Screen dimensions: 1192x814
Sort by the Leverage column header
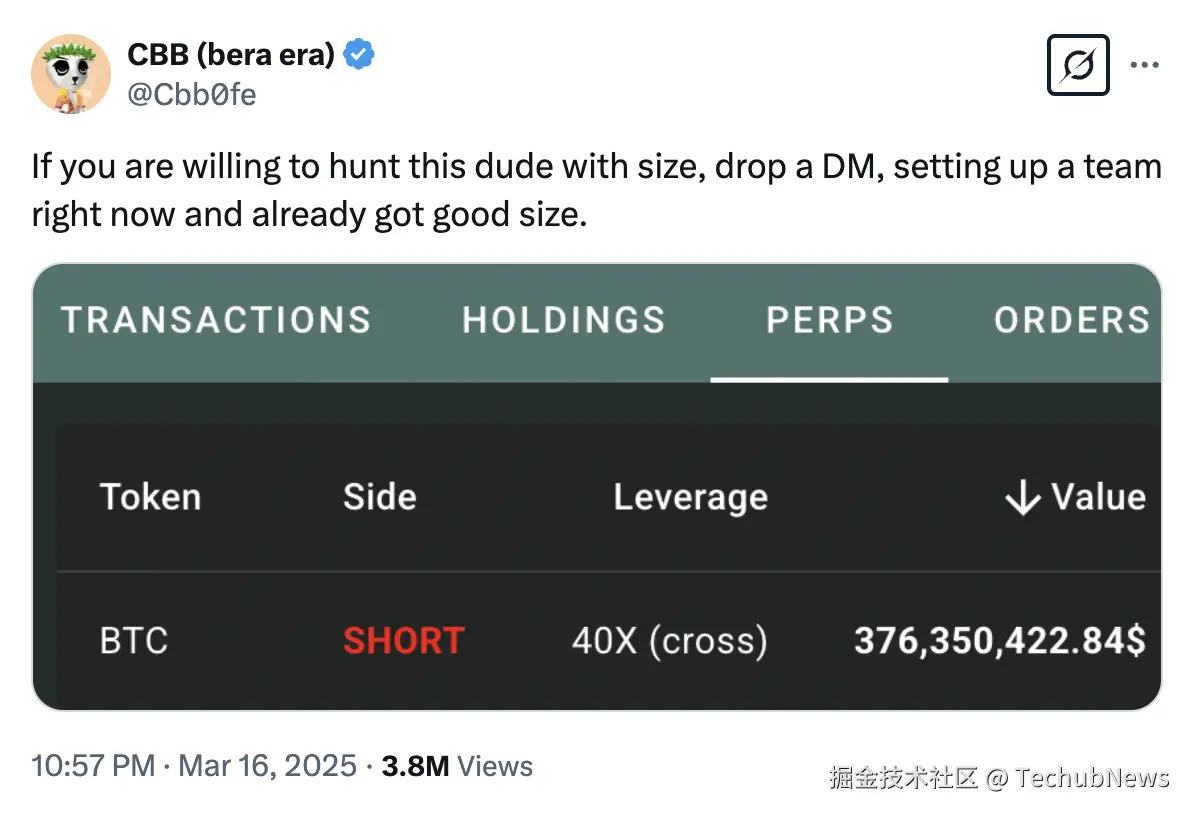tap(690, 497)
